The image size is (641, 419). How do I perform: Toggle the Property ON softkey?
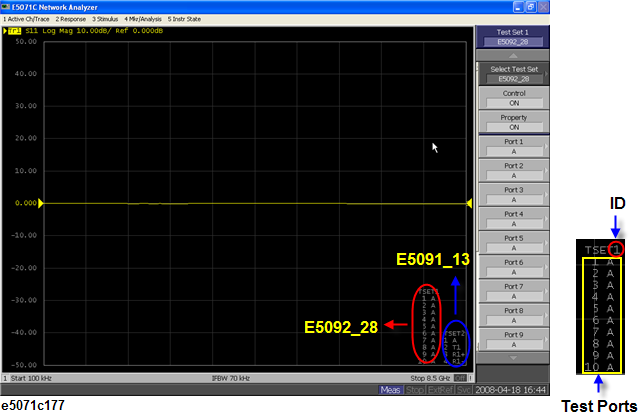pyautogui.click(x=513, y=122)
